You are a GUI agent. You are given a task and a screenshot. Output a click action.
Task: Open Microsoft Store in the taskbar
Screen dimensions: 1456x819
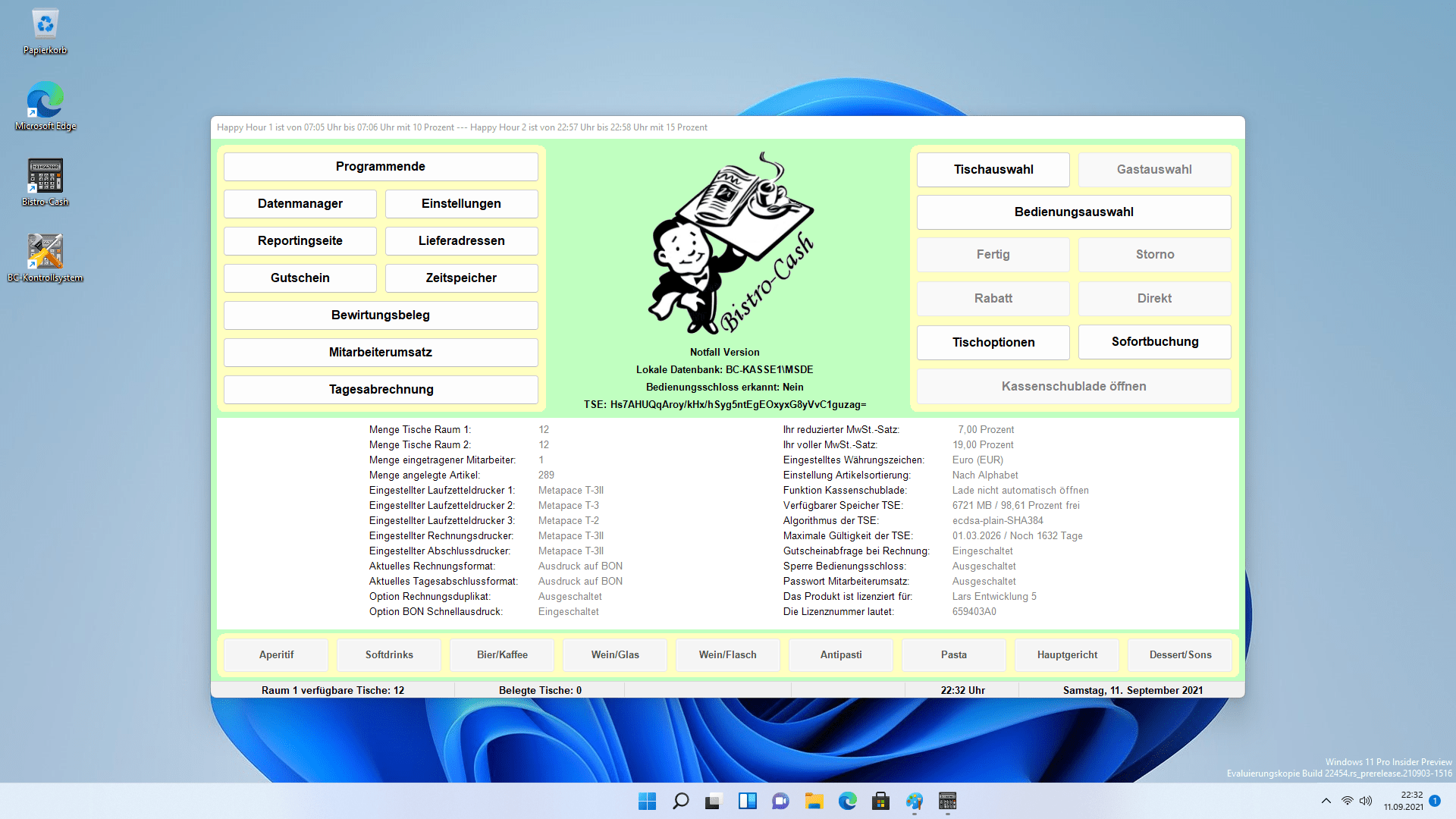880,801
